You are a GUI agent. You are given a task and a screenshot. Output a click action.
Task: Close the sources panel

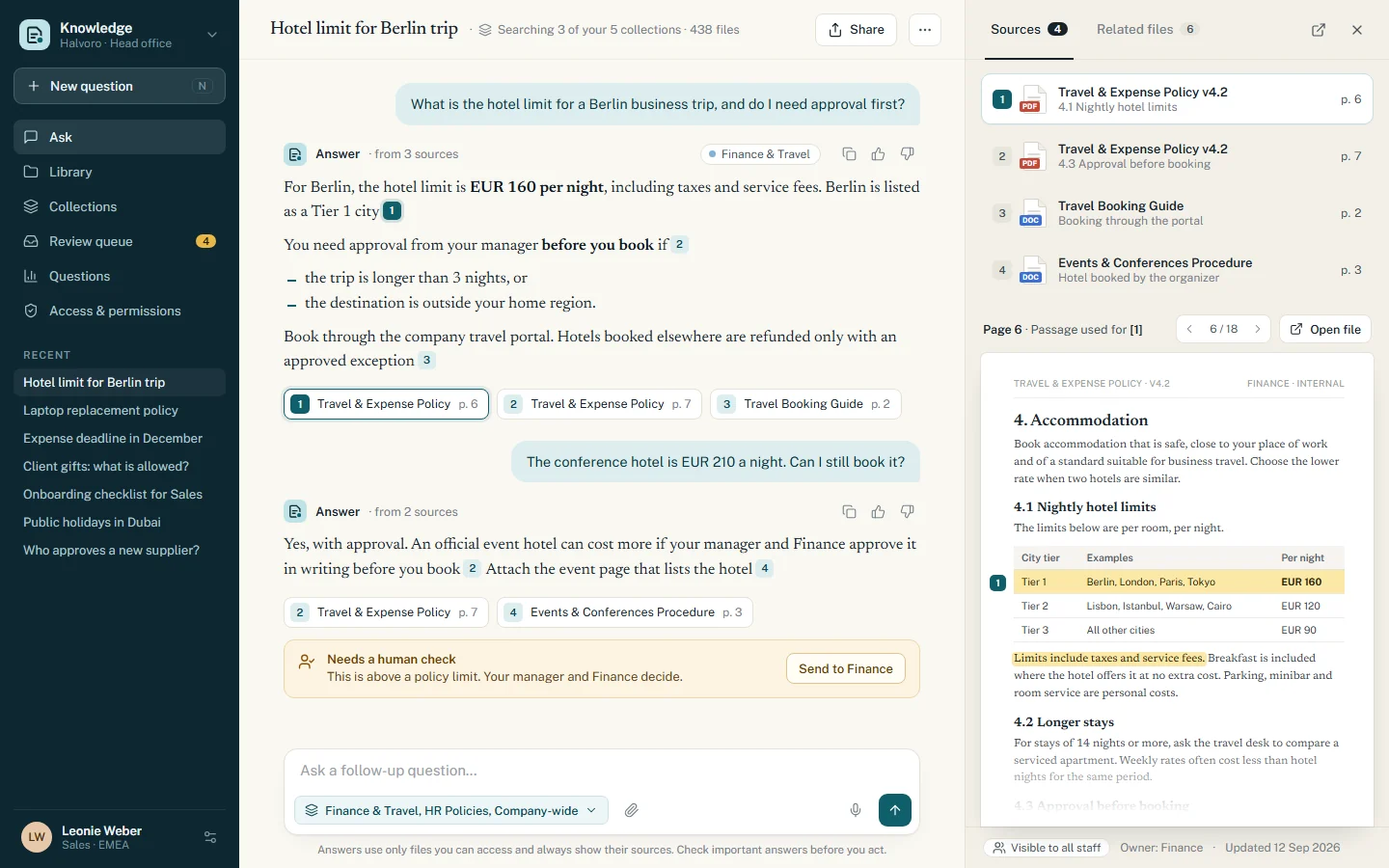coord(1357,30)
